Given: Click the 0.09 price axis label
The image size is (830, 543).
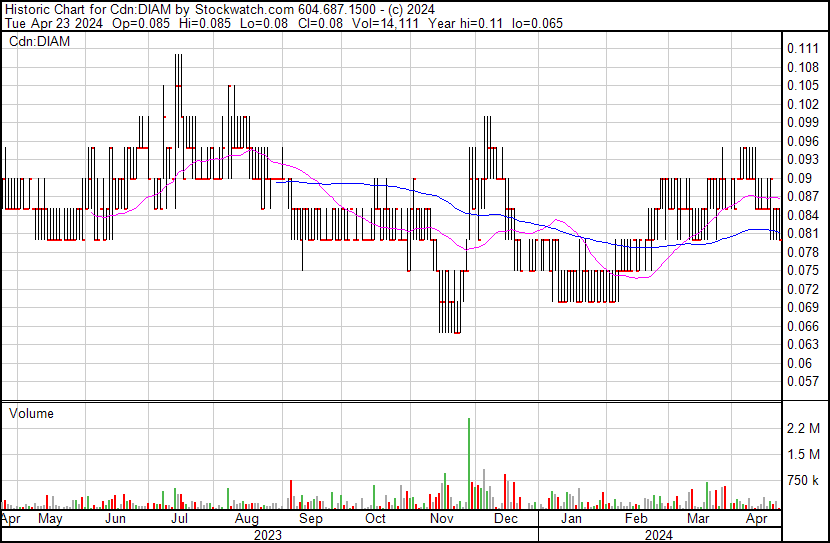Looking at the screenshot, I should pos(800,178).
